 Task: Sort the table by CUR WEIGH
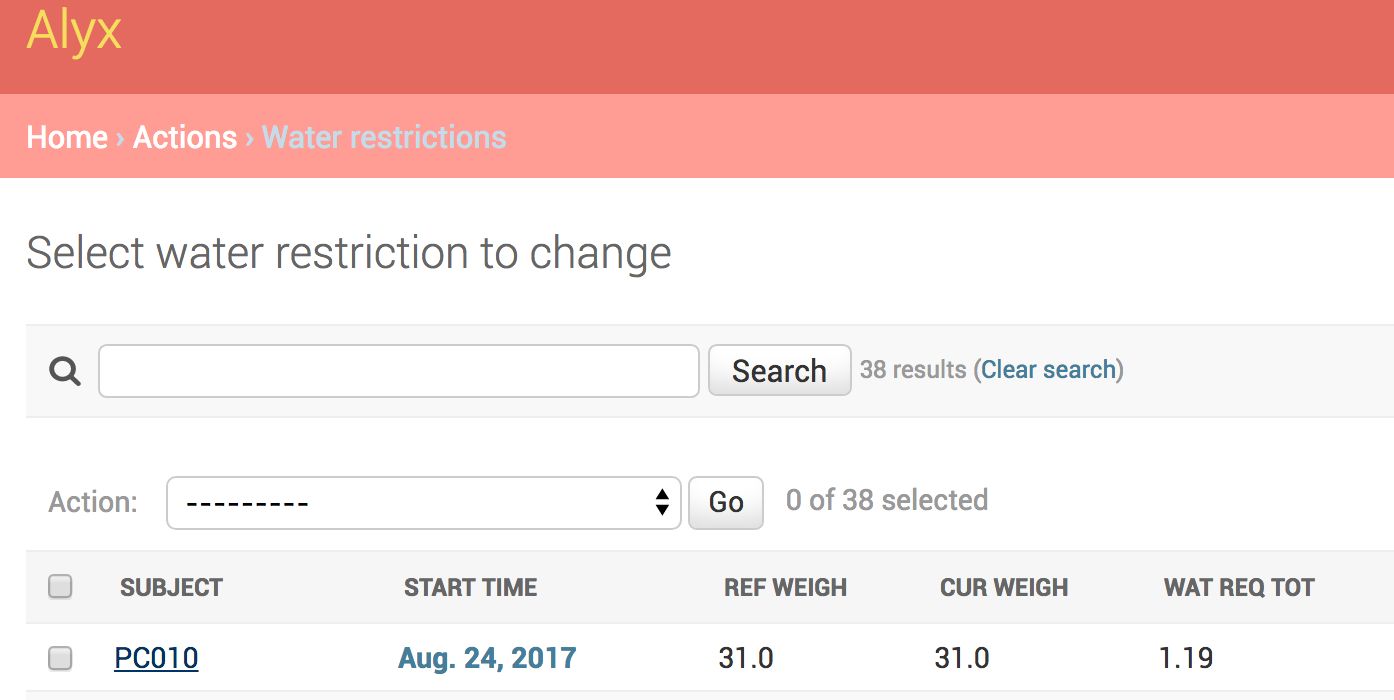tap(1004, 587)
